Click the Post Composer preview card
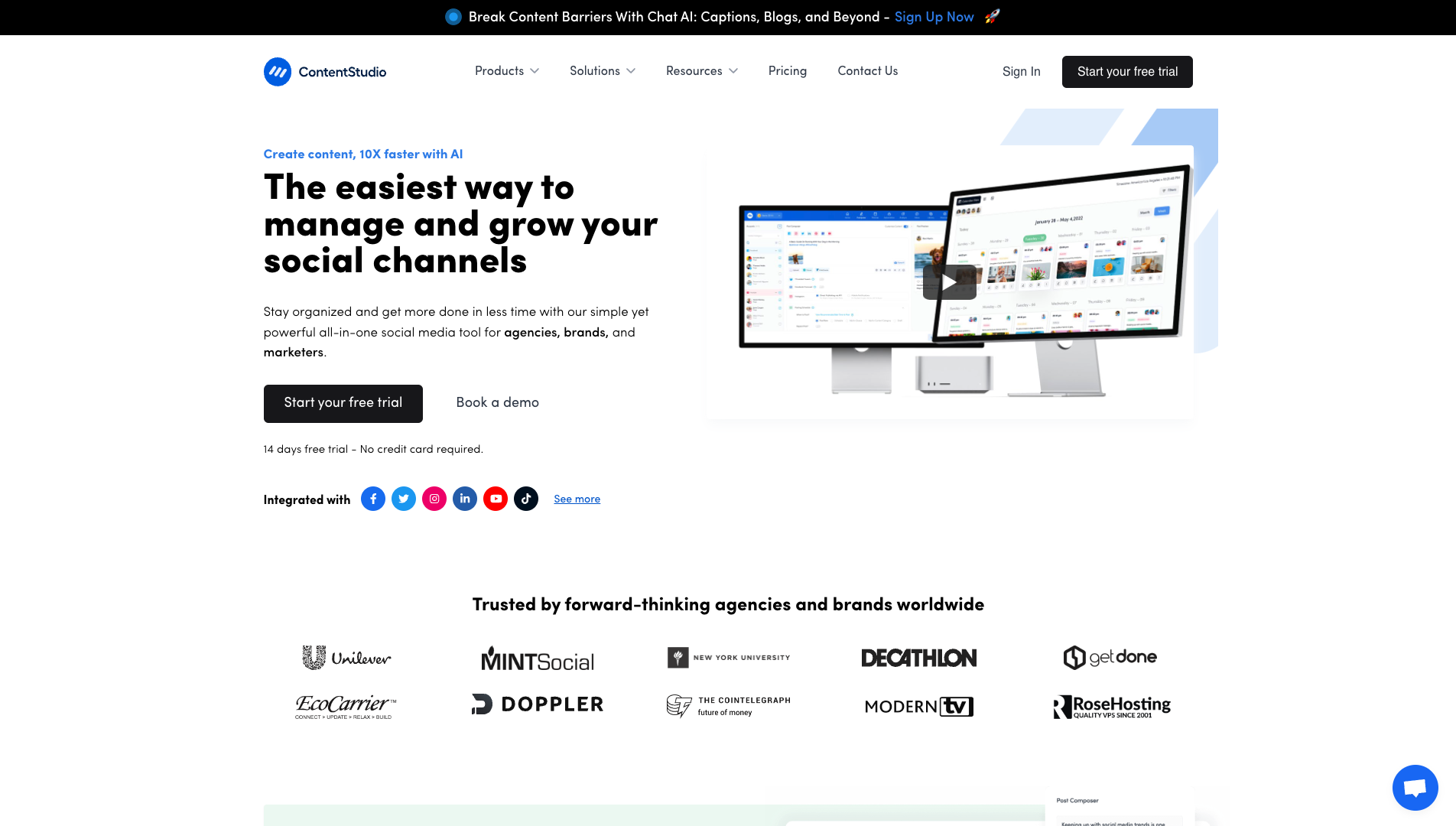 click(1120, 808)
